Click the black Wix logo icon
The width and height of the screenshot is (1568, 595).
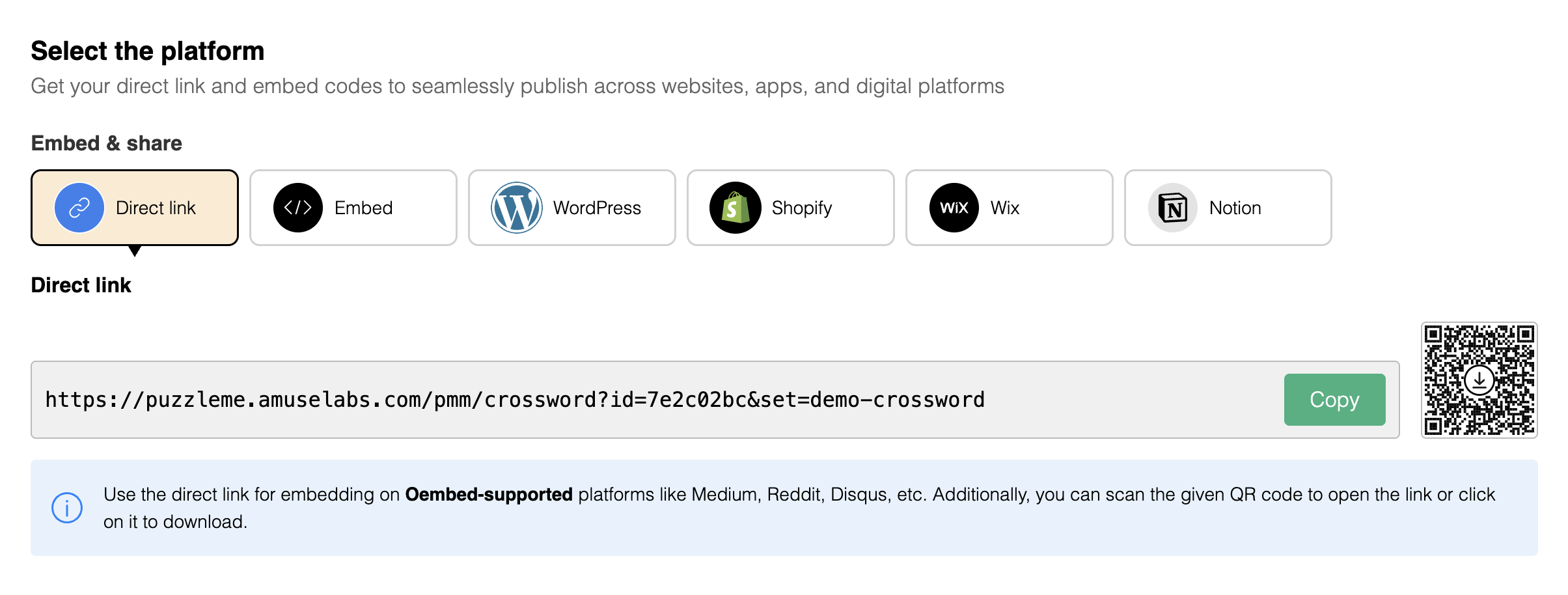click(x=954, y=208)
